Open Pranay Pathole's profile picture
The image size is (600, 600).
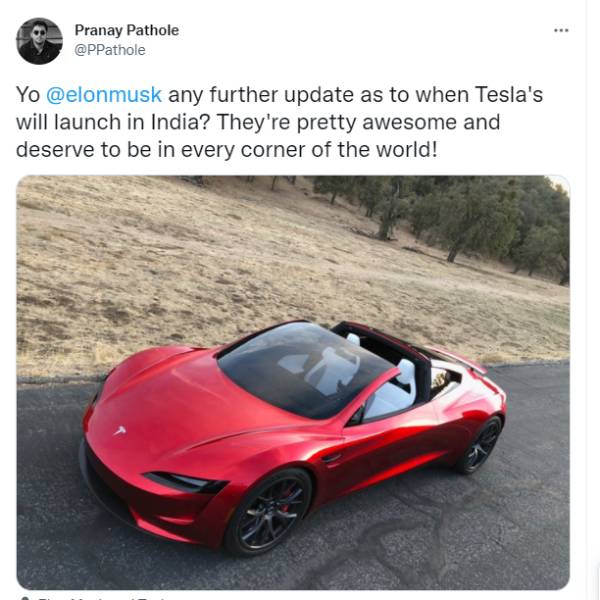(x=39, y=41)
